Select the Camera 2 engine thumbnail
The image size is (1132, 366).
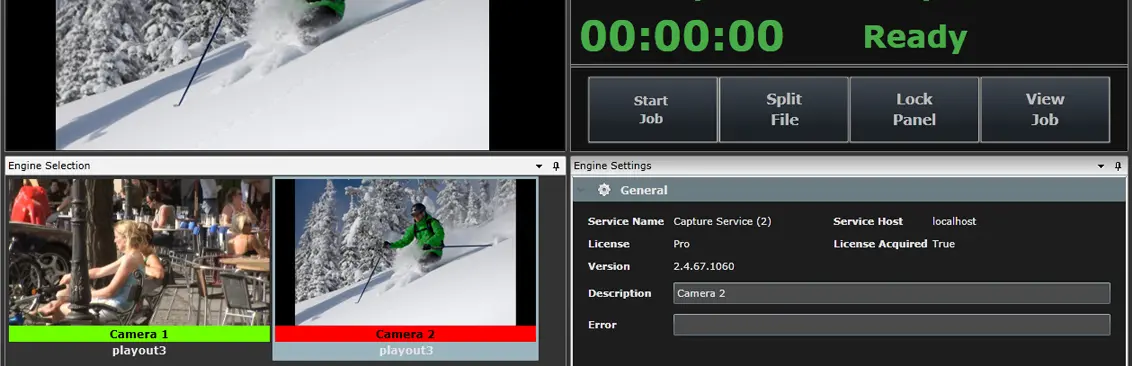(406, 252)
